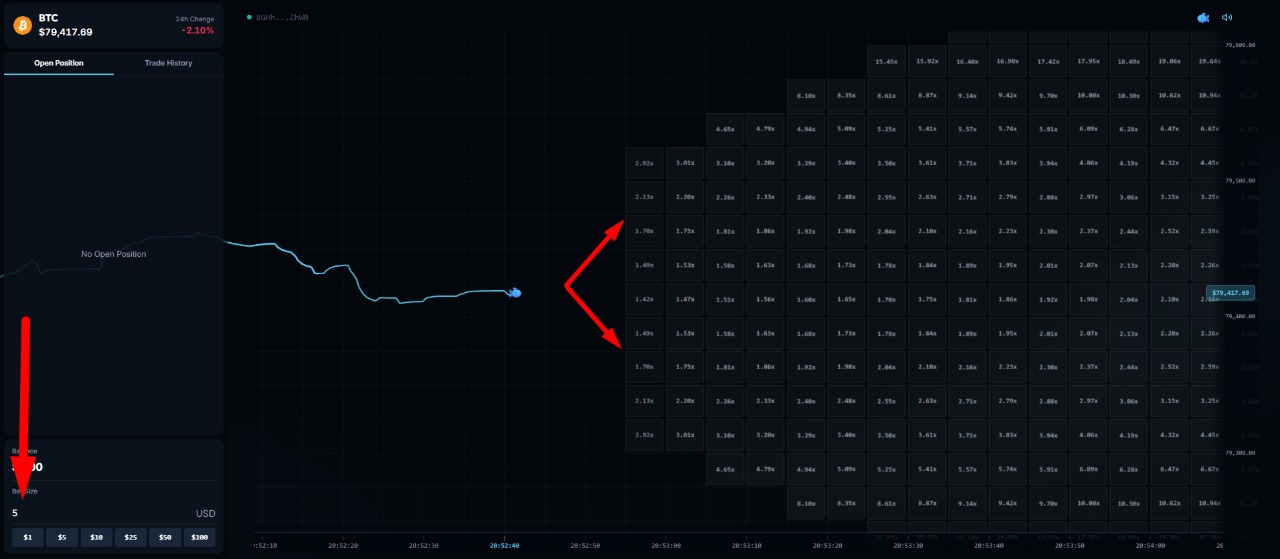Pick the $25 bet preset
The image size is (1280, 559).
point(130,537)
